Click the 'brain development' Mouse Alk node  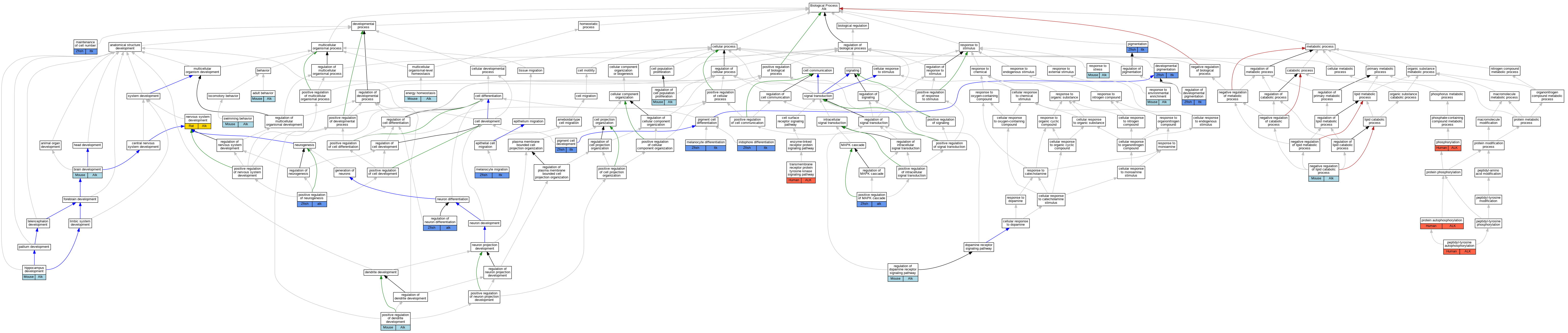(x=87, y=172)
